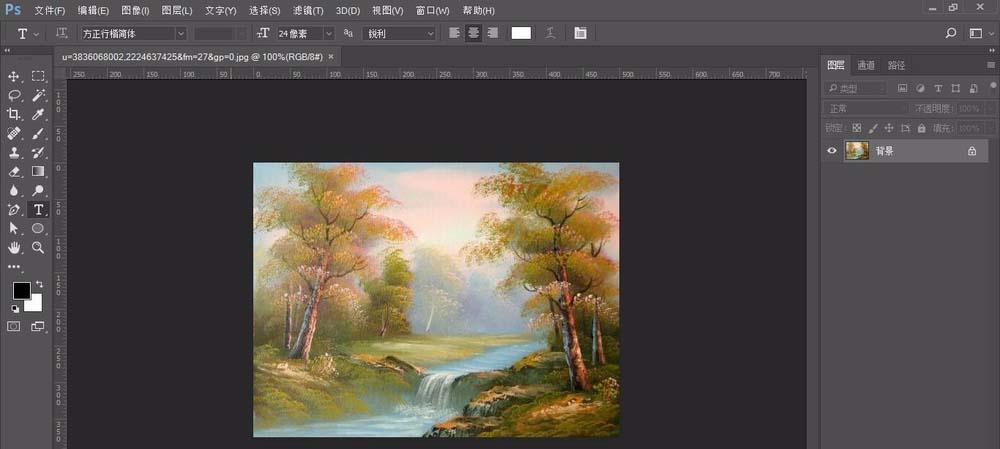
Task: Toggle pixel layer filter in Layers panel
Action: (x=902, y=89)
